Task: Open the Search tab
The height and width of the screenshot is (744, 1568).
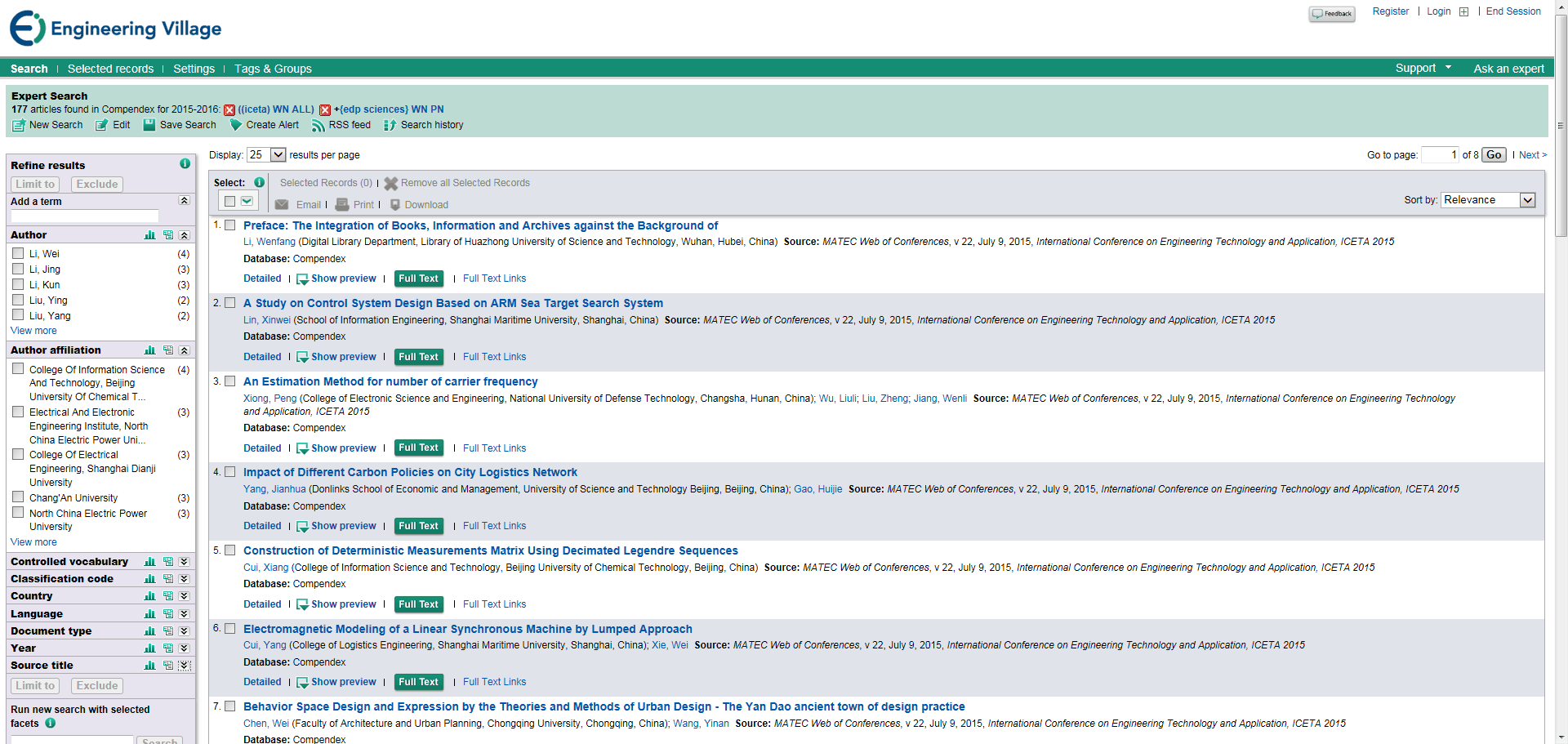Action: coord(29,69)
